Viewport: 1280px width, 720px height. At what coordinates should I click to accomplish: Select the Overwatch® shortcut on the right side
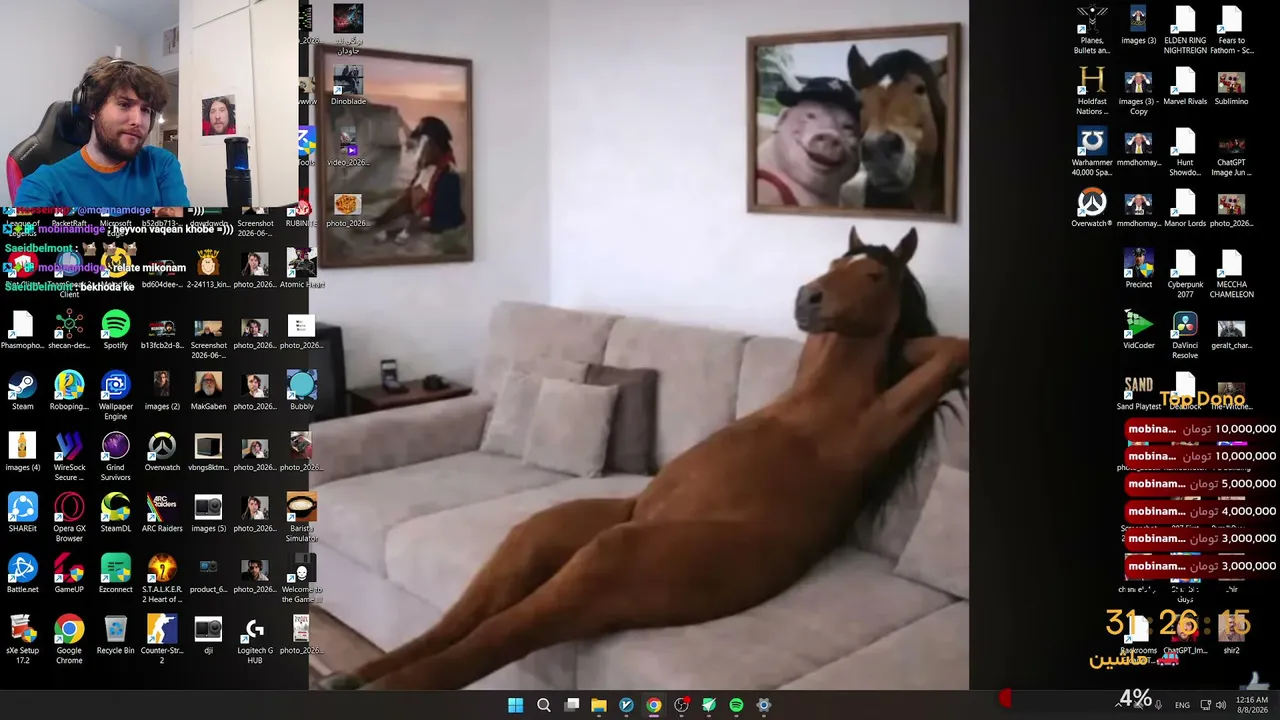click(x=1092, y=209)
